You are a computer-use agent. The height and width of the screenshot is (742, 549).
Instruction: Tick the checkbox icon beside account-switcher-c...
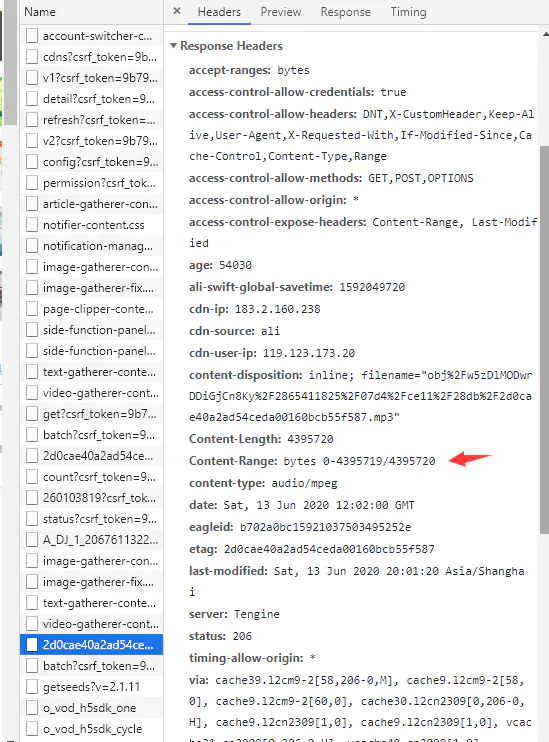[32, 36]
